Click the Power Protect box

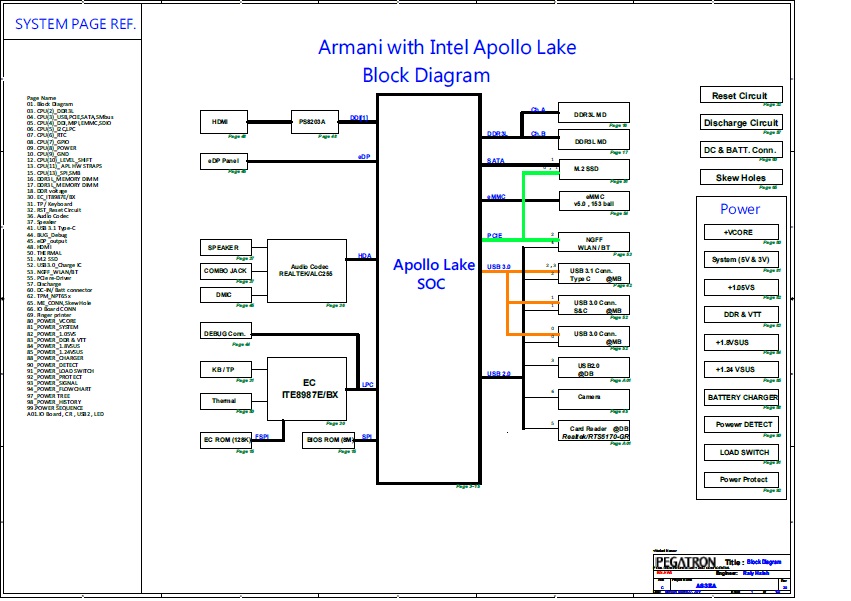pos(741,479)
